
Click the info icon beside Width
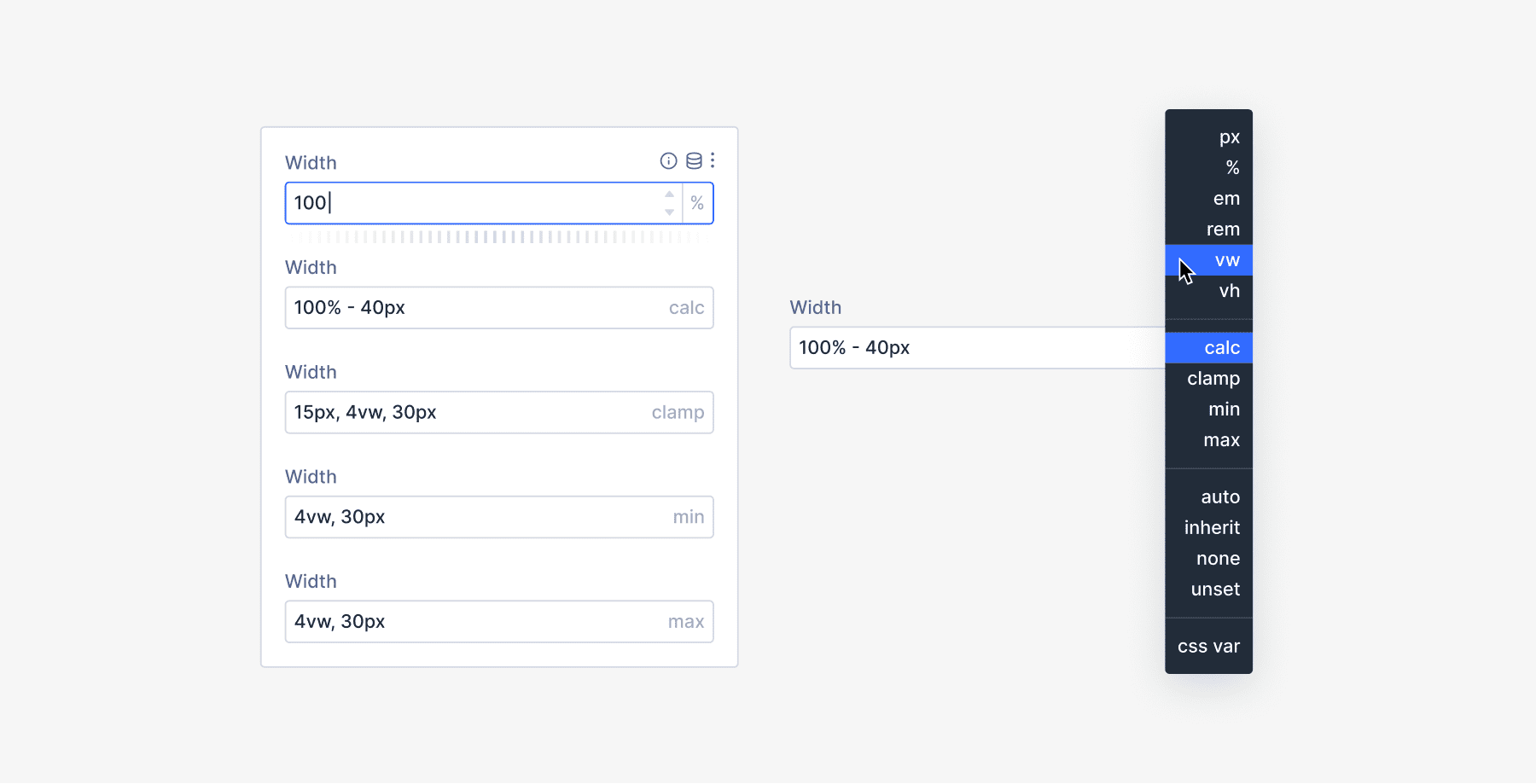pos(668,161)
